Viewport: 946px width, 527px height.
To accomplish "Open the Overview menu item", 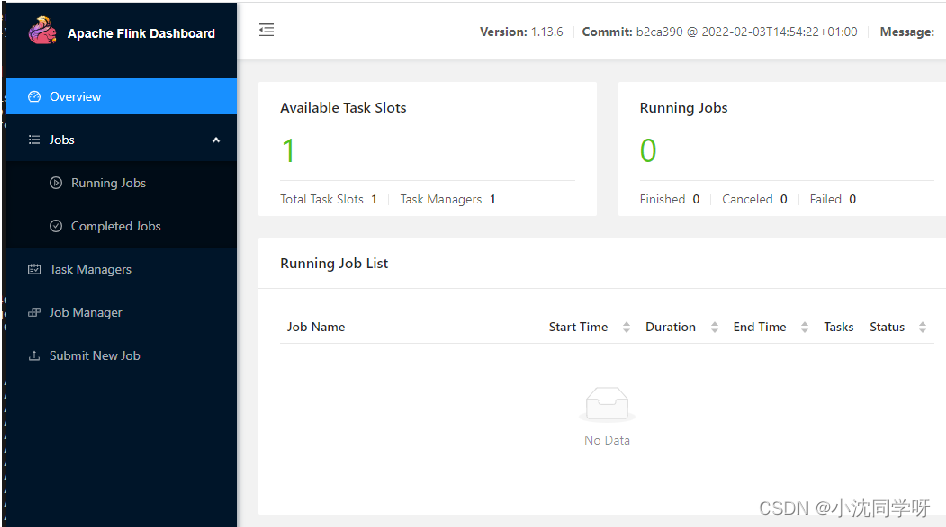I will tap(76, 97).
